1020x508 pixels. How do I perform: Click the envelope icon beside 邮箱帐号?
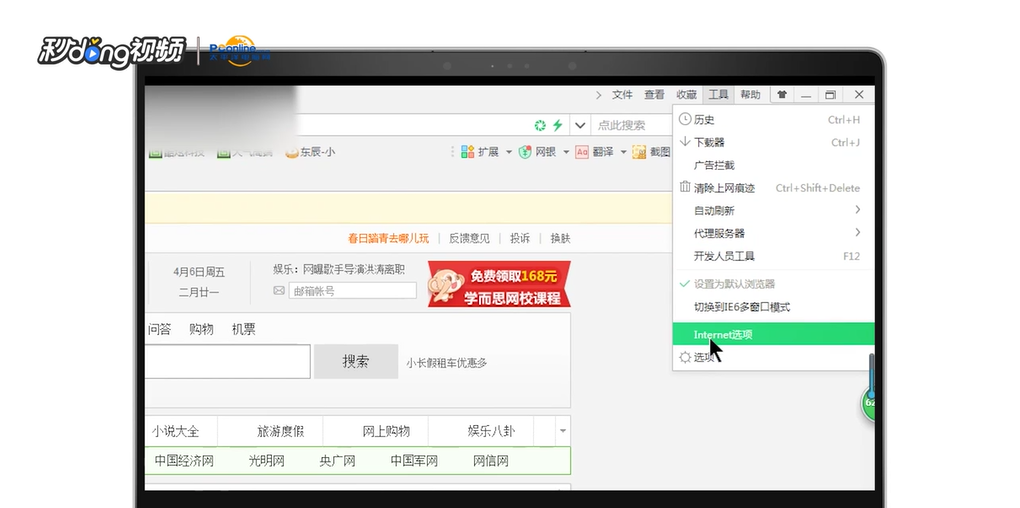(x=279, y=291)
